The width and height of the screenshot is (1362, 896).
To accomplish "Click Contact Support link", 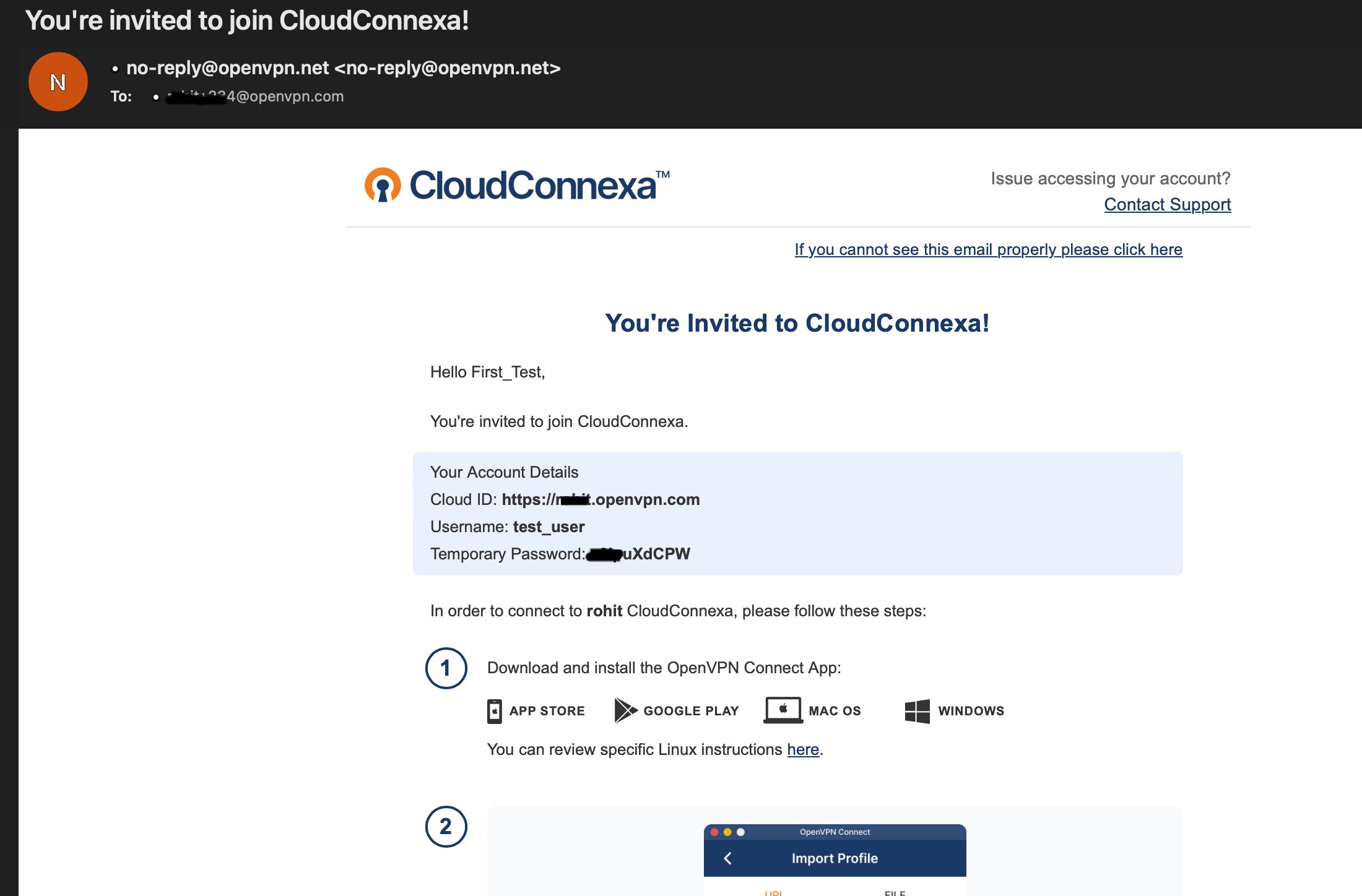I will (1167, 204).
